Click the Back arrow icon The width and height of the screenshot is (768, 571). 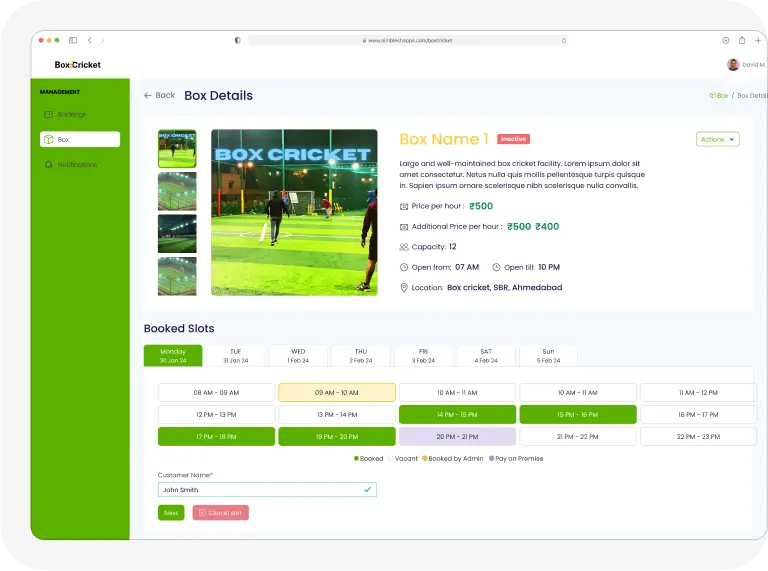pyautogui.click(x=148, y=96)
